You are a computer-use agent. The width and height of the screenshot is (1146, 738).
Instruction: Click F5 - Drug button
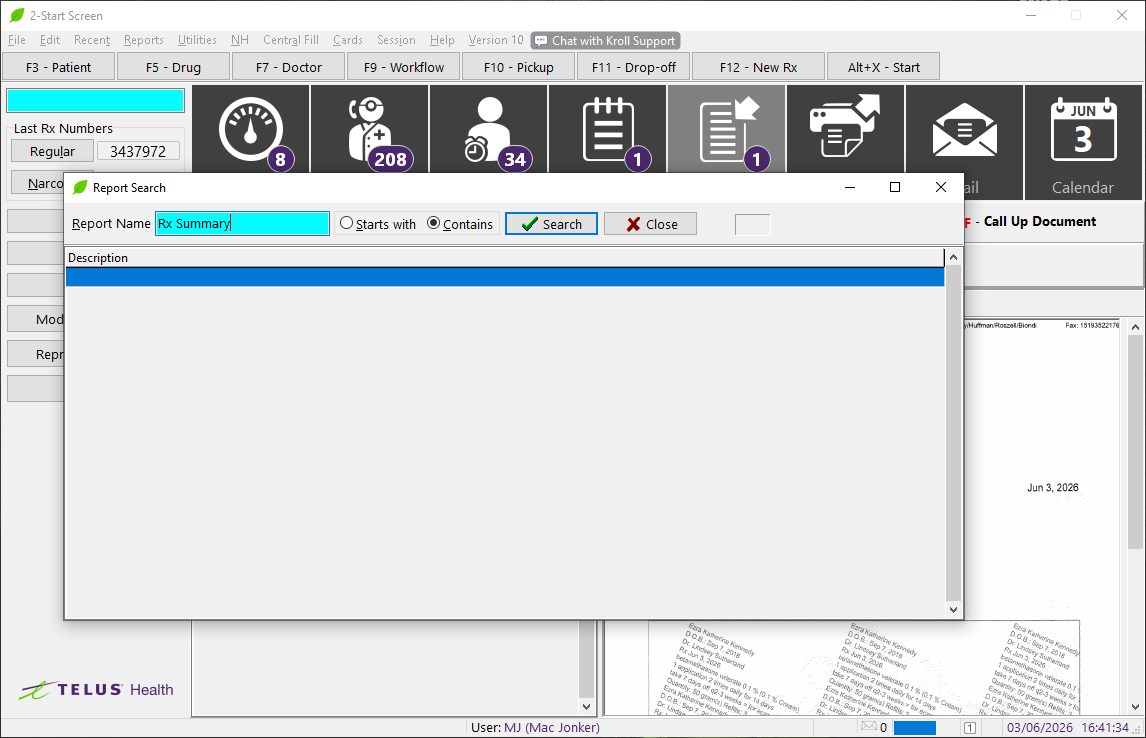(x=173, y=67)
